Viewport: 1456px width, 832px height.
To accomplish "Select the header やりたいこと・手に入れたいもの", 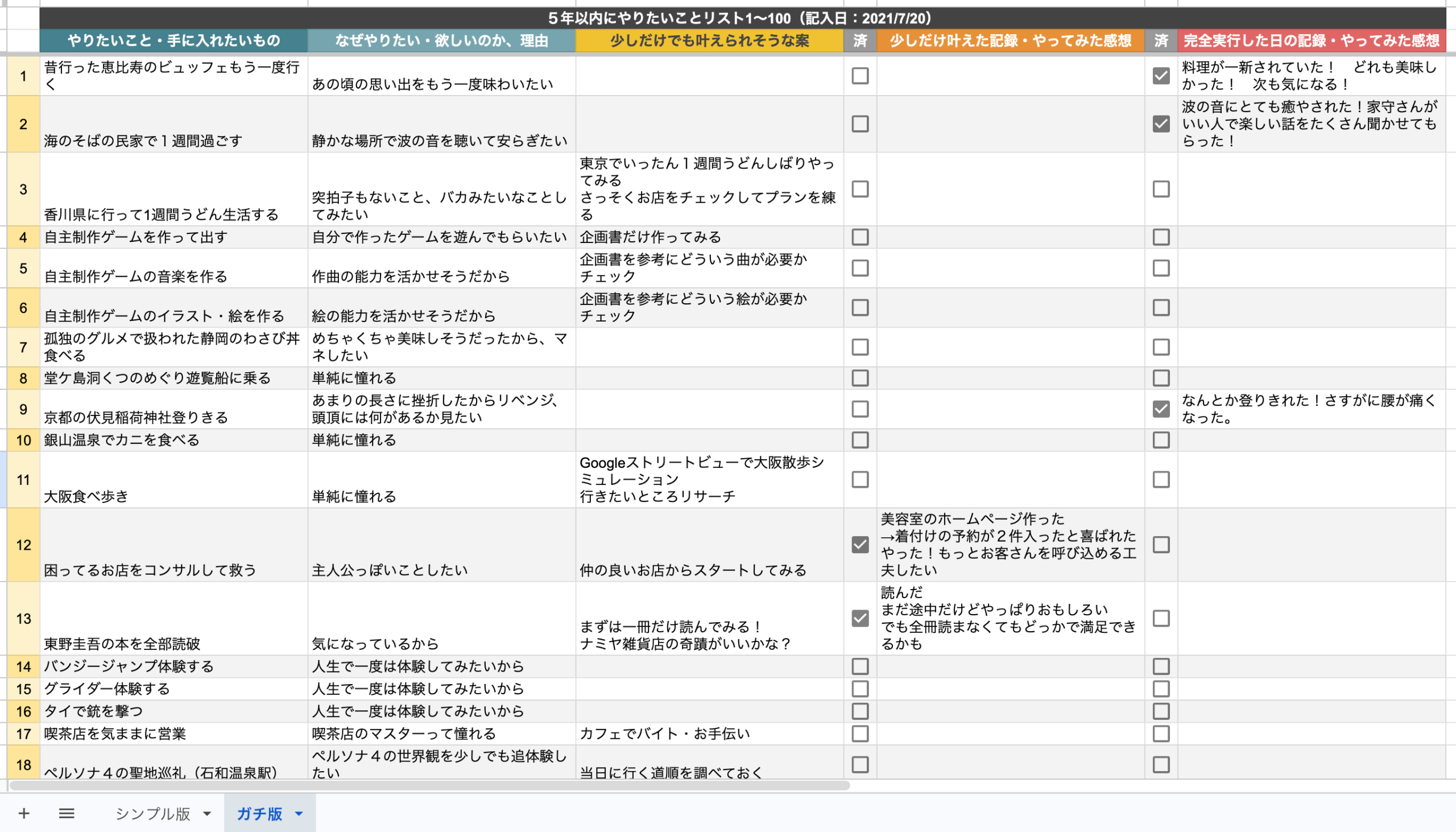I will [173, 40].
